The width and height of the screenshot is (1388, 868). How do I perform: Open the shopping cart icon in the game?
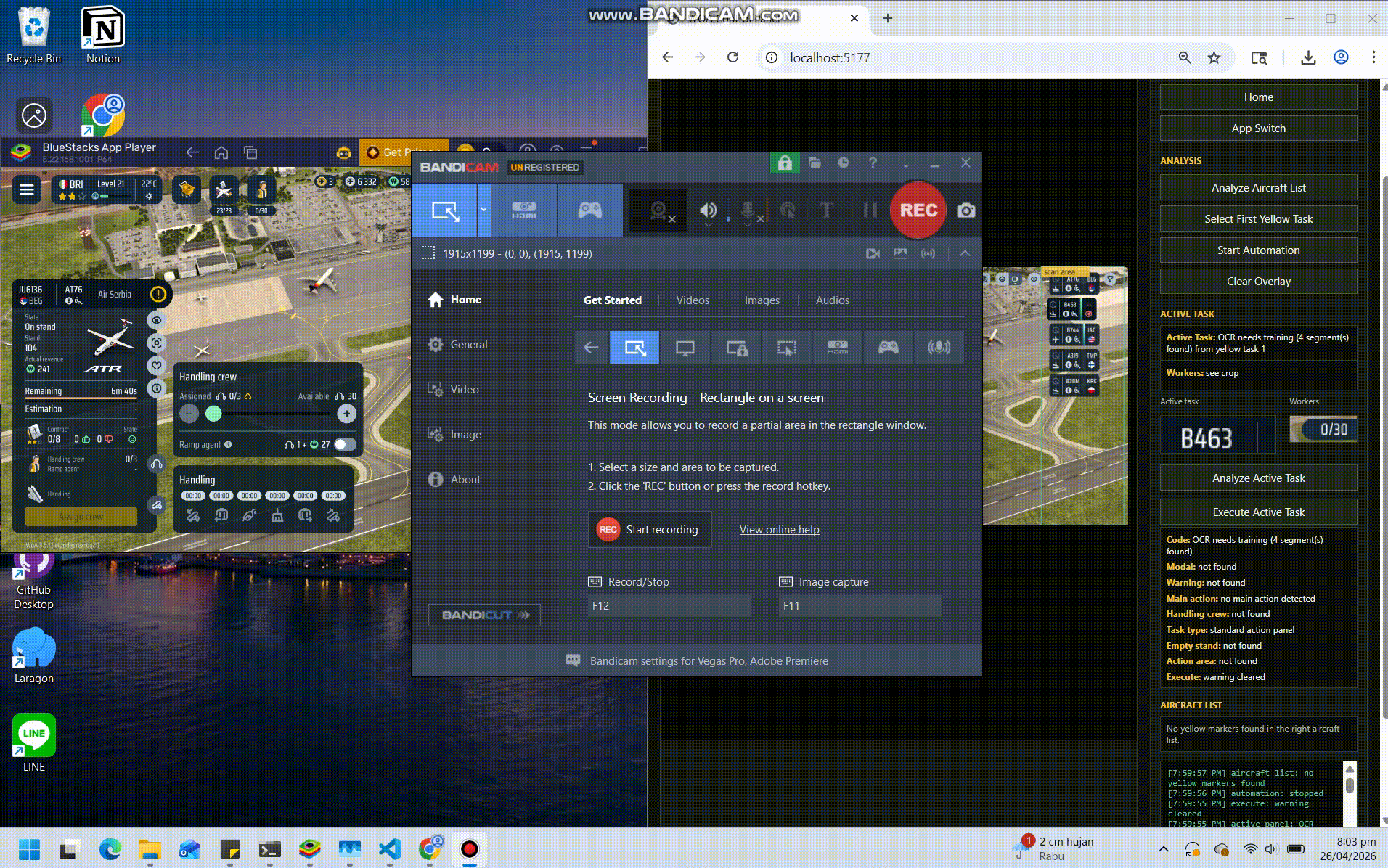(187, 190)
